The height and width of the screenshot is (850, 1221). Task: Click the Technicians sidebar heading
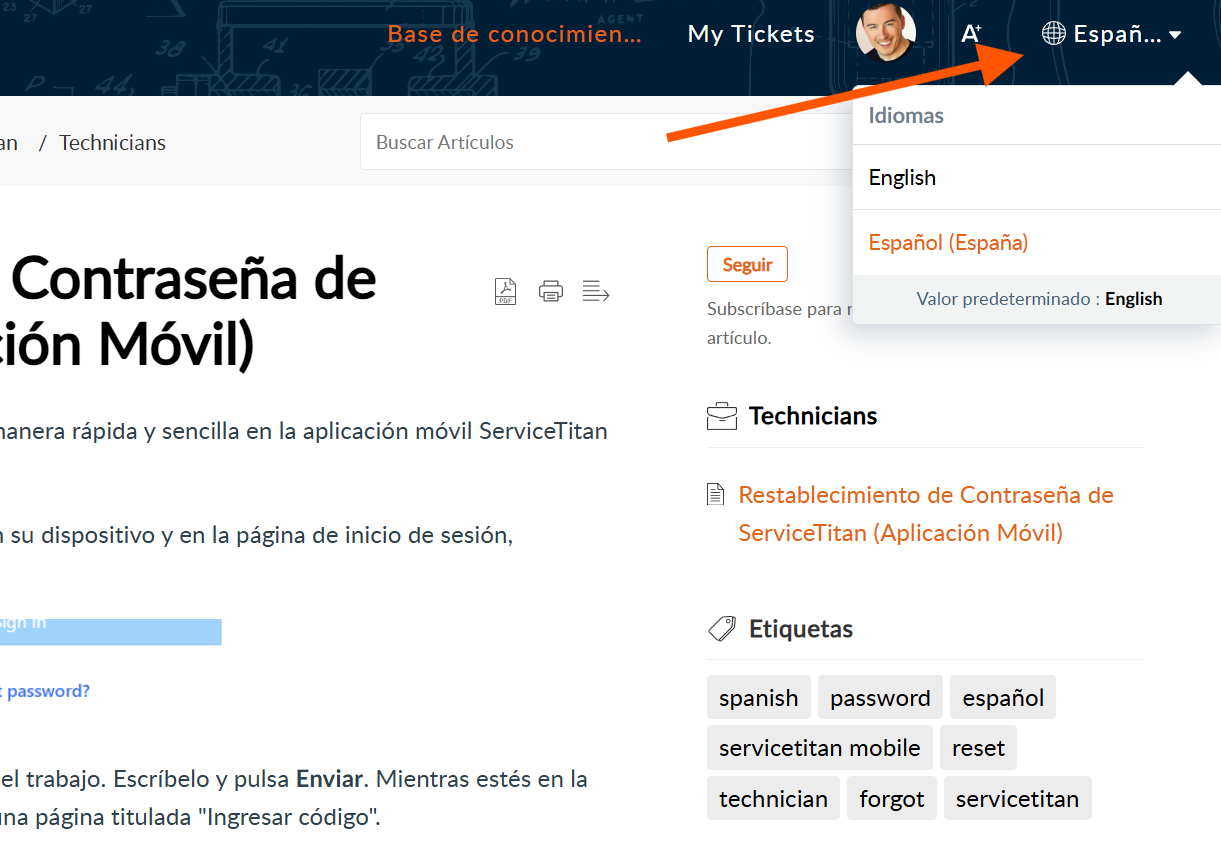(813, 416)
